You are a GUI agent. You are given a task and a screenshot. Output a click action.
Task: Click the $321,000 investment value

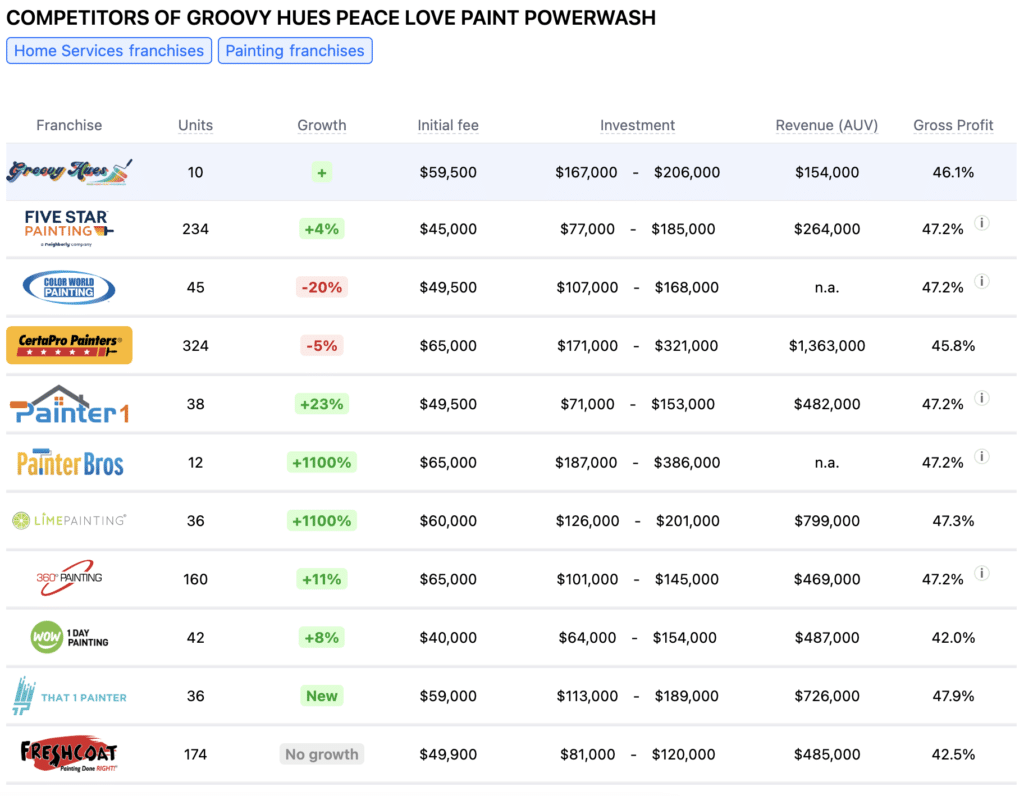pos(686,345)
